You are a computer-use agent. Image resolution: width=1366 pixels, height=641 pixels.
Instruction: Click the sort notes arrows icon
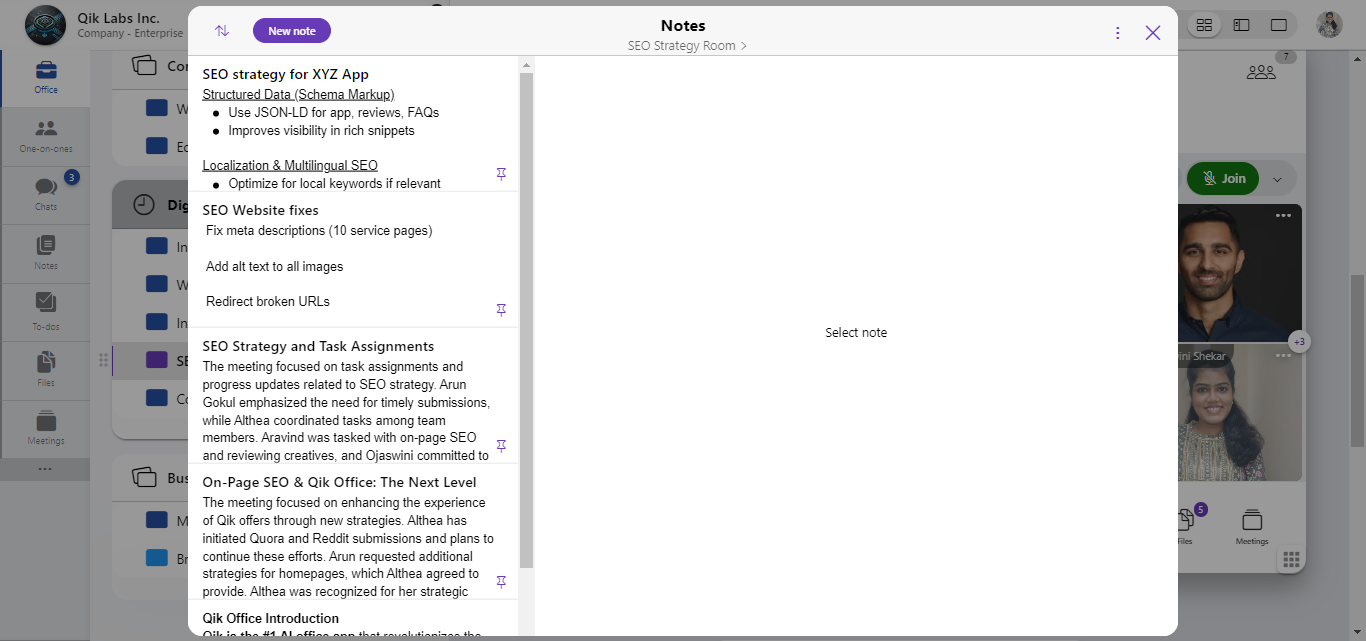pyautogui.click(x=222, y=31)
